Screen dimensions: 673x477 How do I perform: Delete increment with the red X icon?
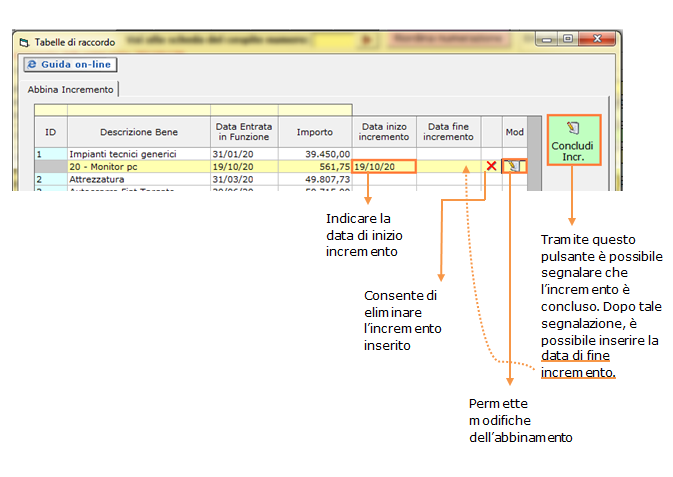[491, 166]
